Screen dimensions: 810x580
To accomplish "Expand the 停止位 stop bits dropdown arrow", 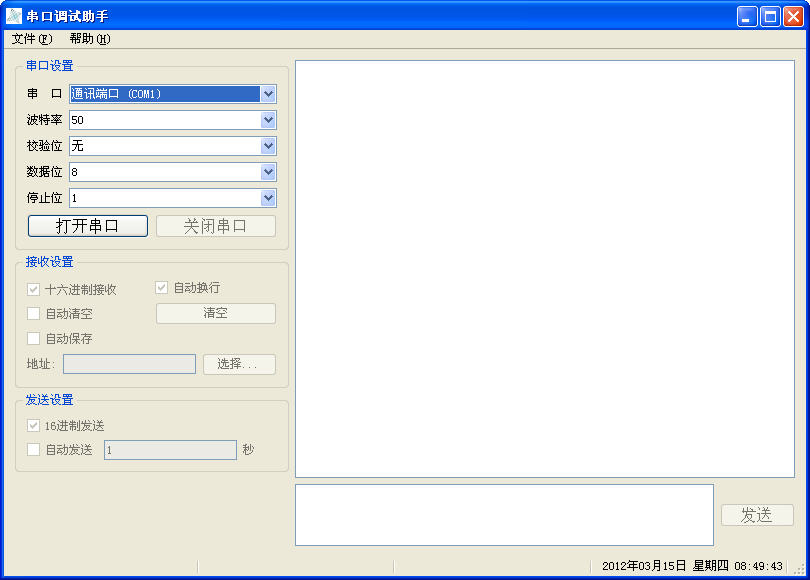I will pos(268,198).
